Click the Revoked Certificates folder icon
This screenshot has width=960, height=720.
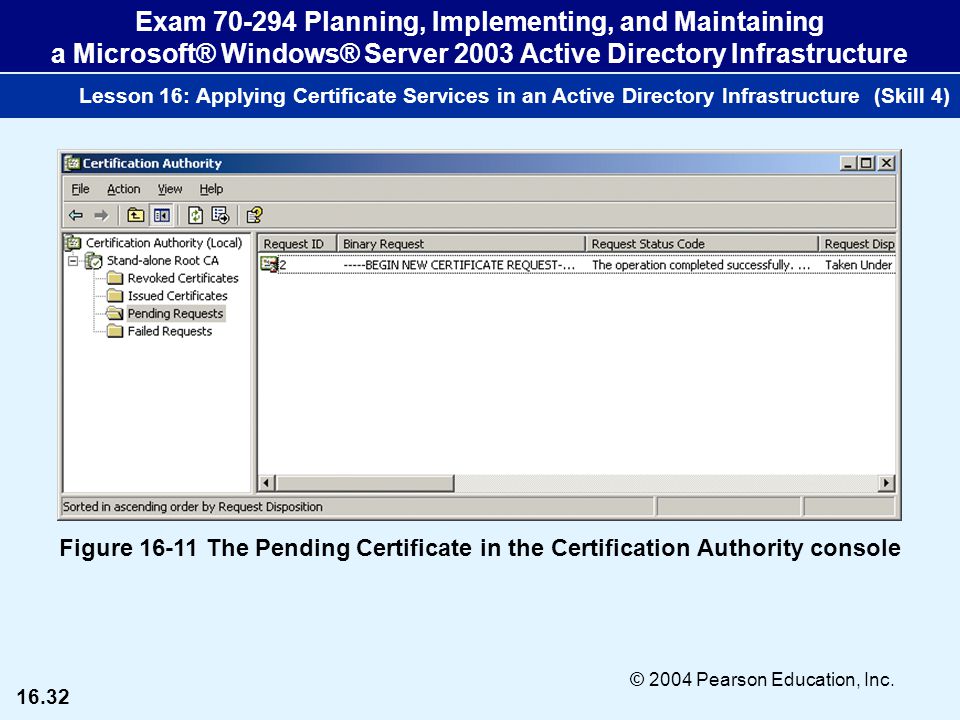click(x=115, y=279)
